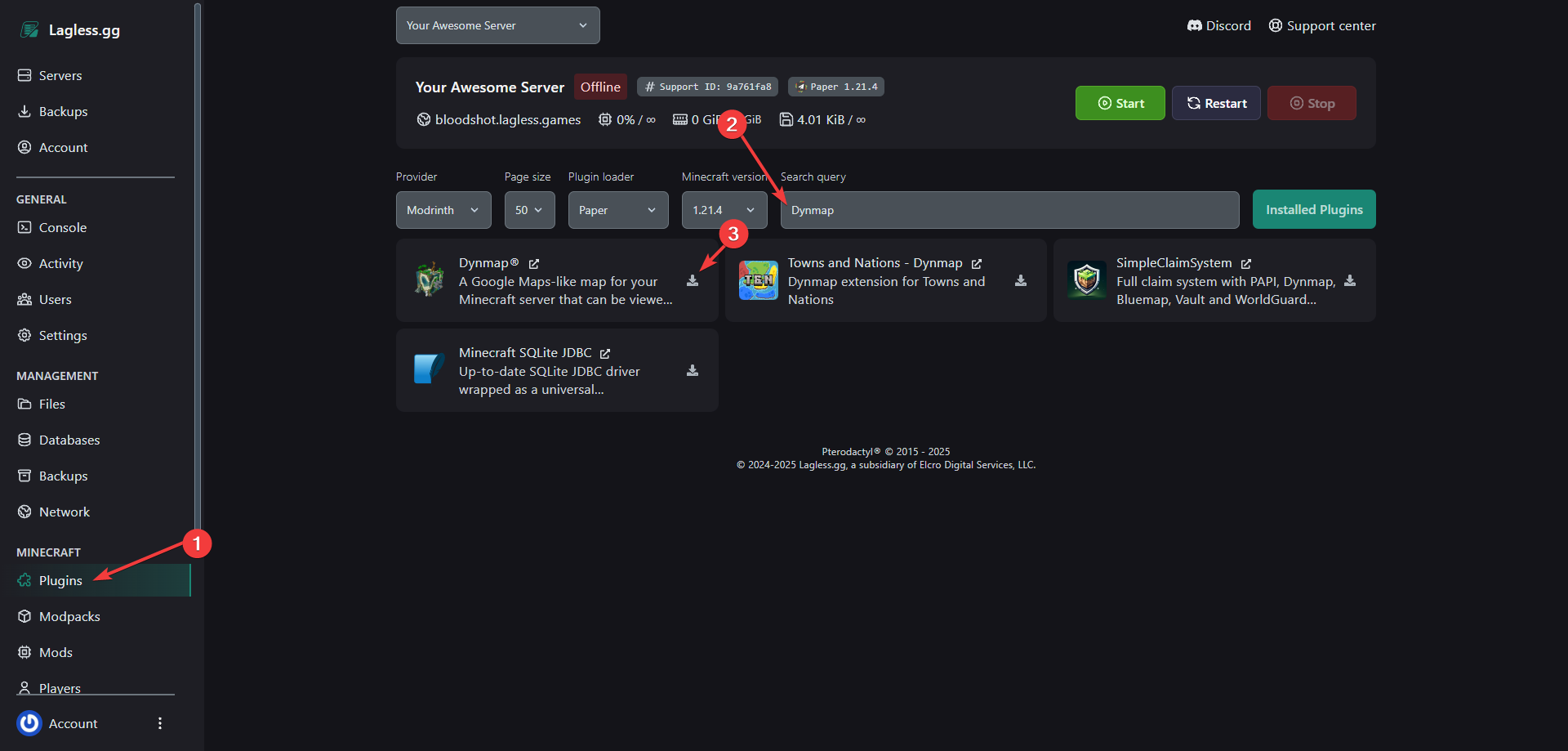1568x751 pixels.
Task: Open SimpleClaimSystem external link icon
Action: click(1246, 264)
